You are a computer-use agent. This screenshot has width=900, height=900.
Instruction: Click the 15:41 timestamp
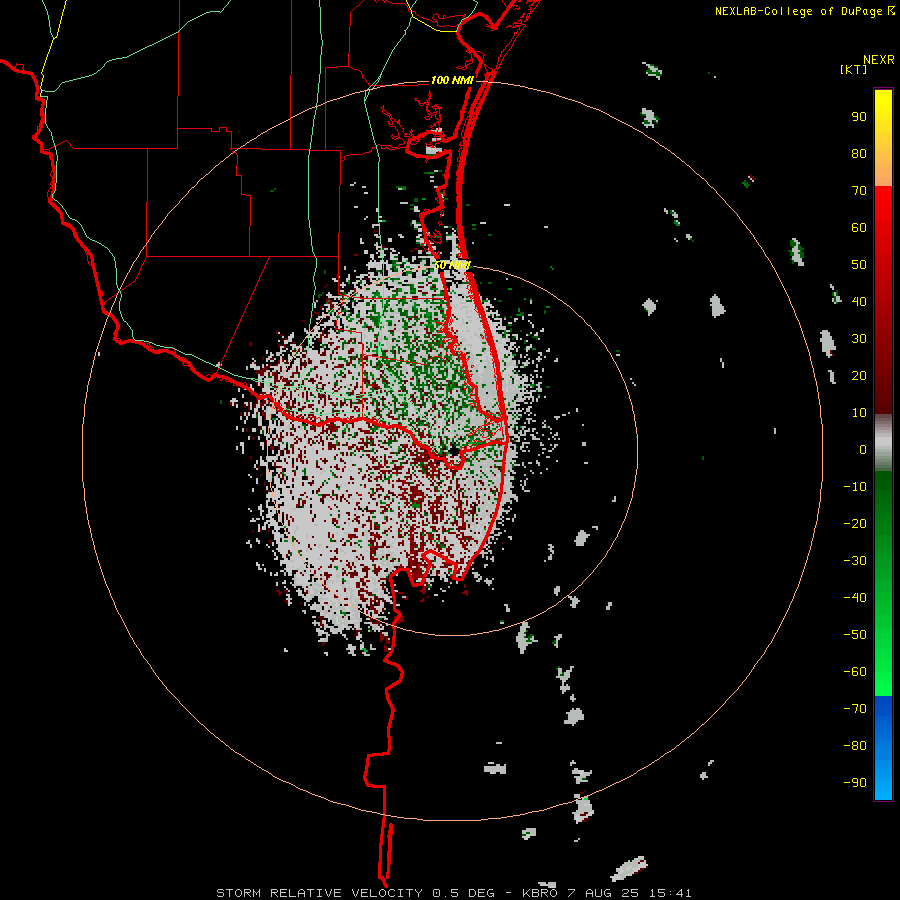pyautogui.click(x=670, y=893)
